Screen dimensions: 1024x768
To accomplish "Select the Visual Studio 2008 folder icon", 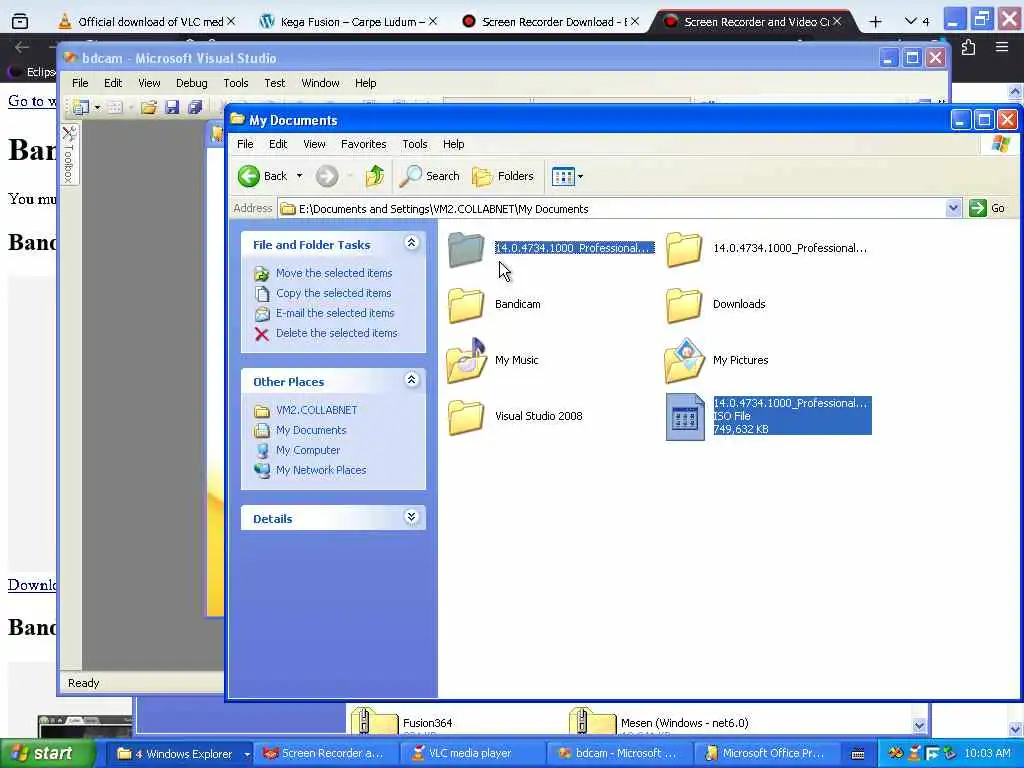I will (x=466, y=417).
